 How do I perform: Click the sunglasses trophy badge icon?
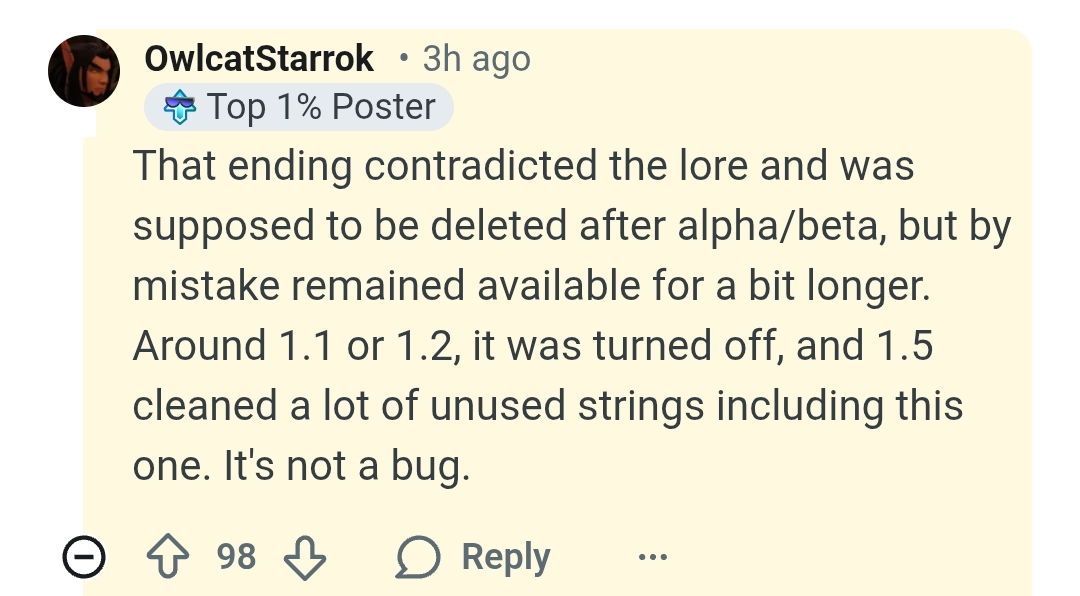click(180, 107)
